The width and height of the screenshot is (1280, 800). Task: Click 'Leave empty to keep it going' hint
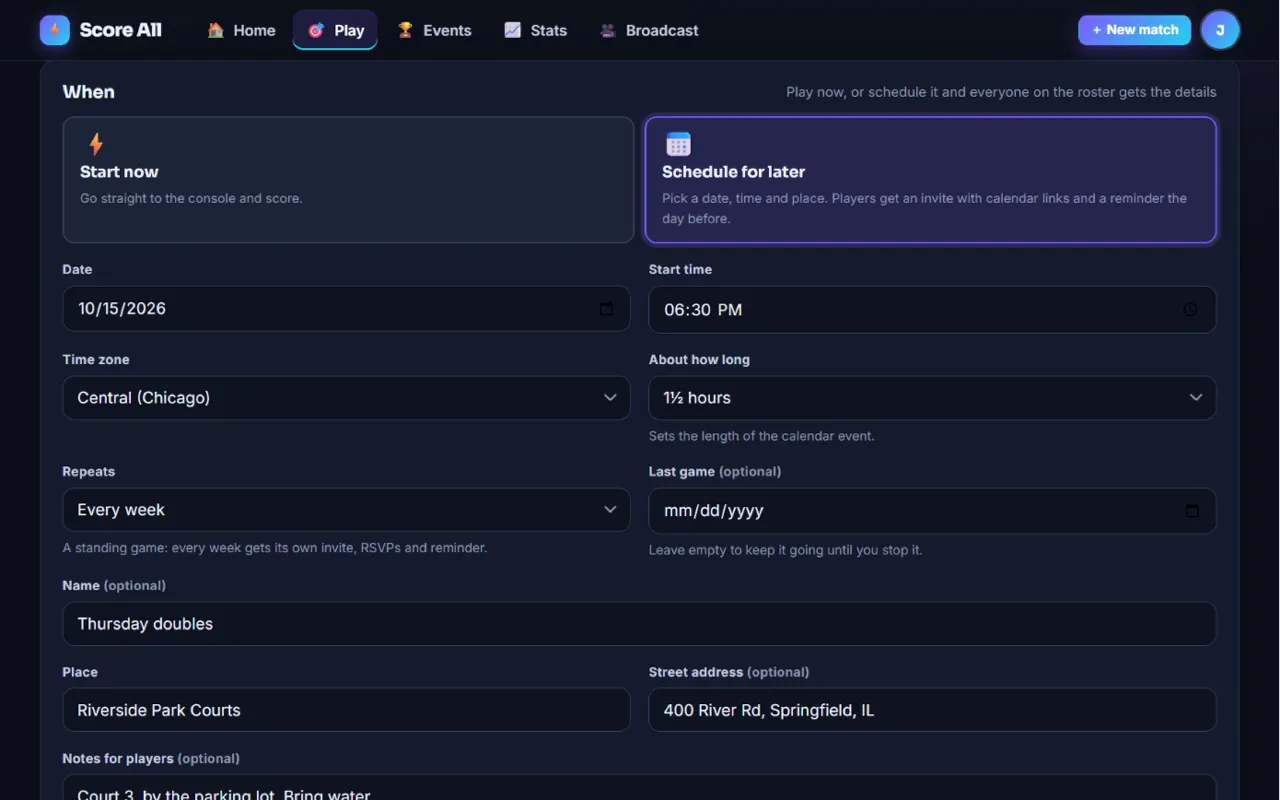pyautogui.click(x=785, y=550)
